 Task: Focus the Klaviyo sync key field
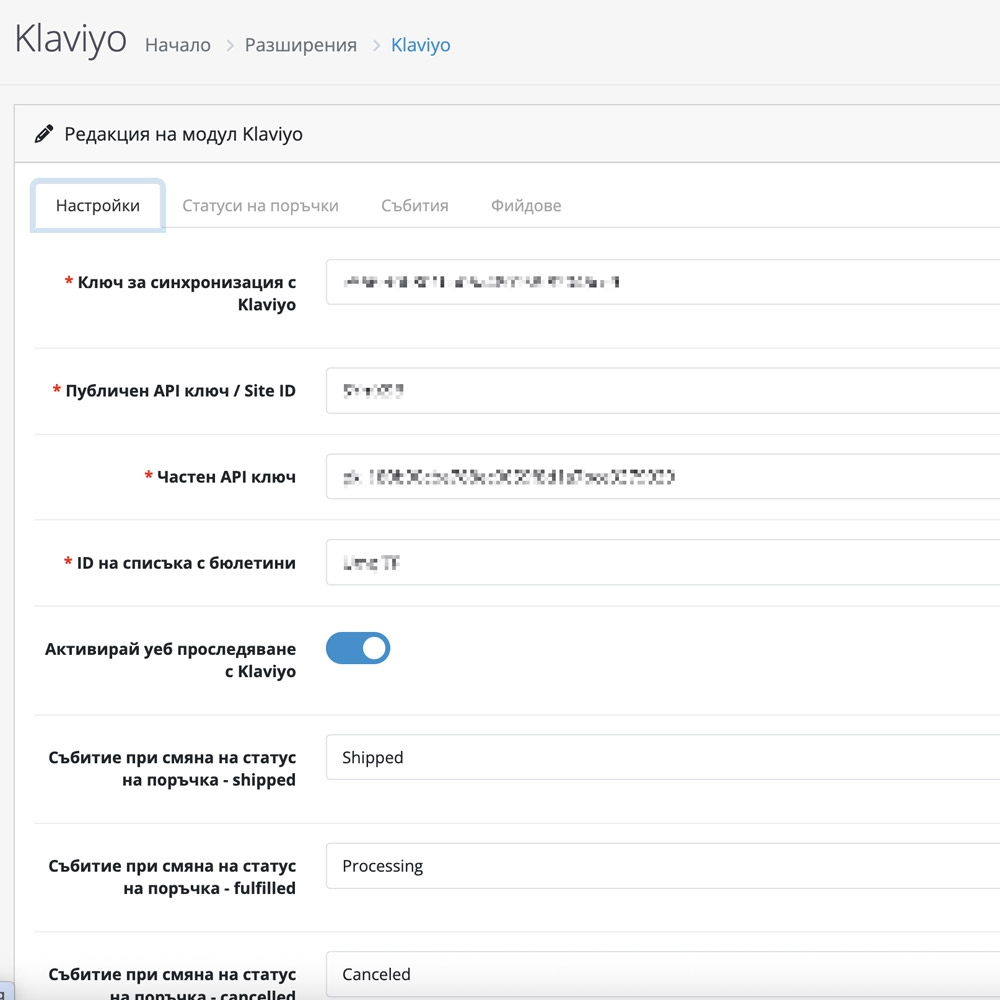(663, 282)
